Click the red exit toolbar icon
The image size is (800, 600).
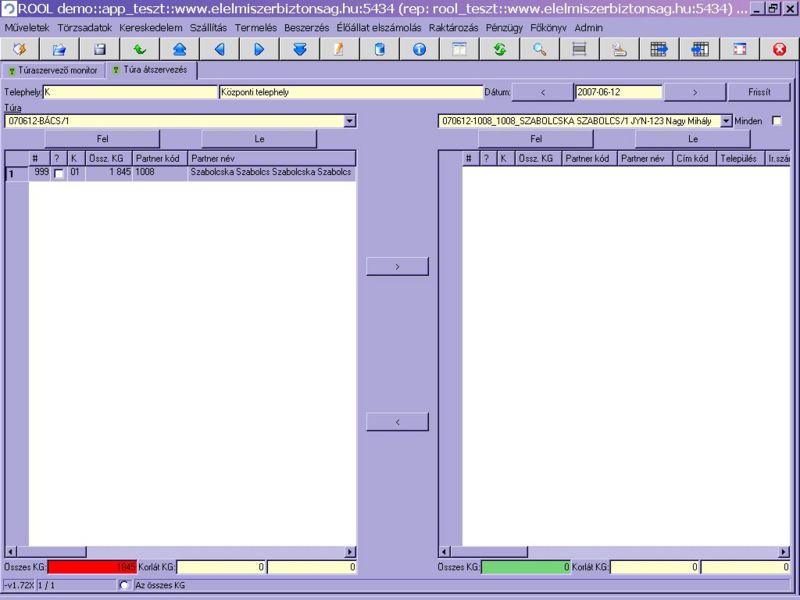tap(779, 49)
